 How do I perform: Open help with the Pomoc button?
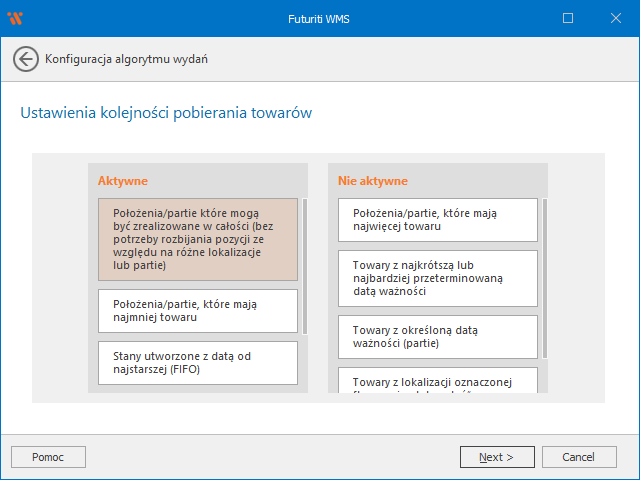[x=48, y=457]
